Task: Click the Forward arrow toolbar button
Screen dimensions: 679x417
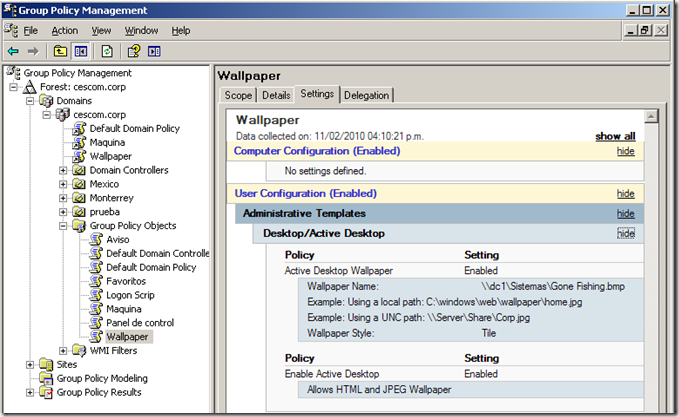Action: 33,52
